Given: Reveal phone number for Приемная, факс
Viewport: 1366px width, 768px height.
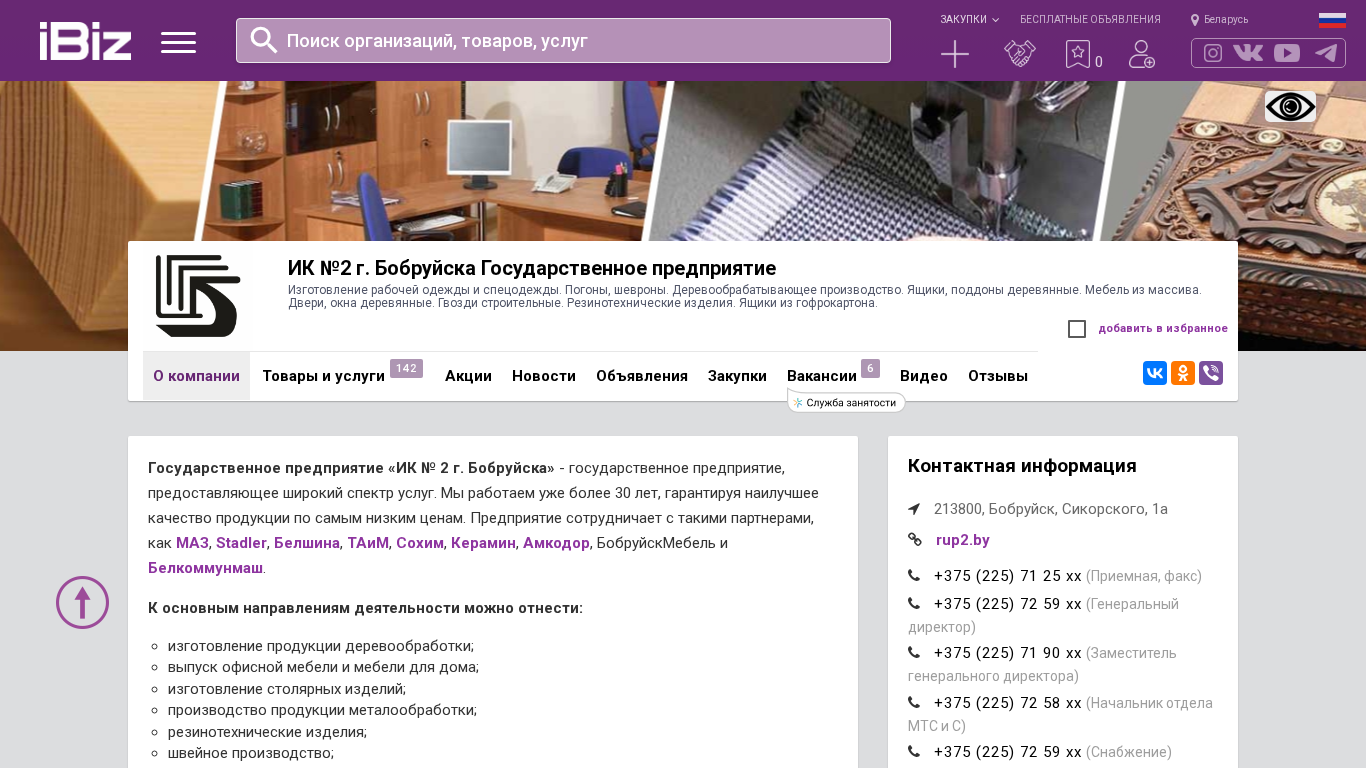Looking at the screenshot, I should click(x=1008, y=576).
